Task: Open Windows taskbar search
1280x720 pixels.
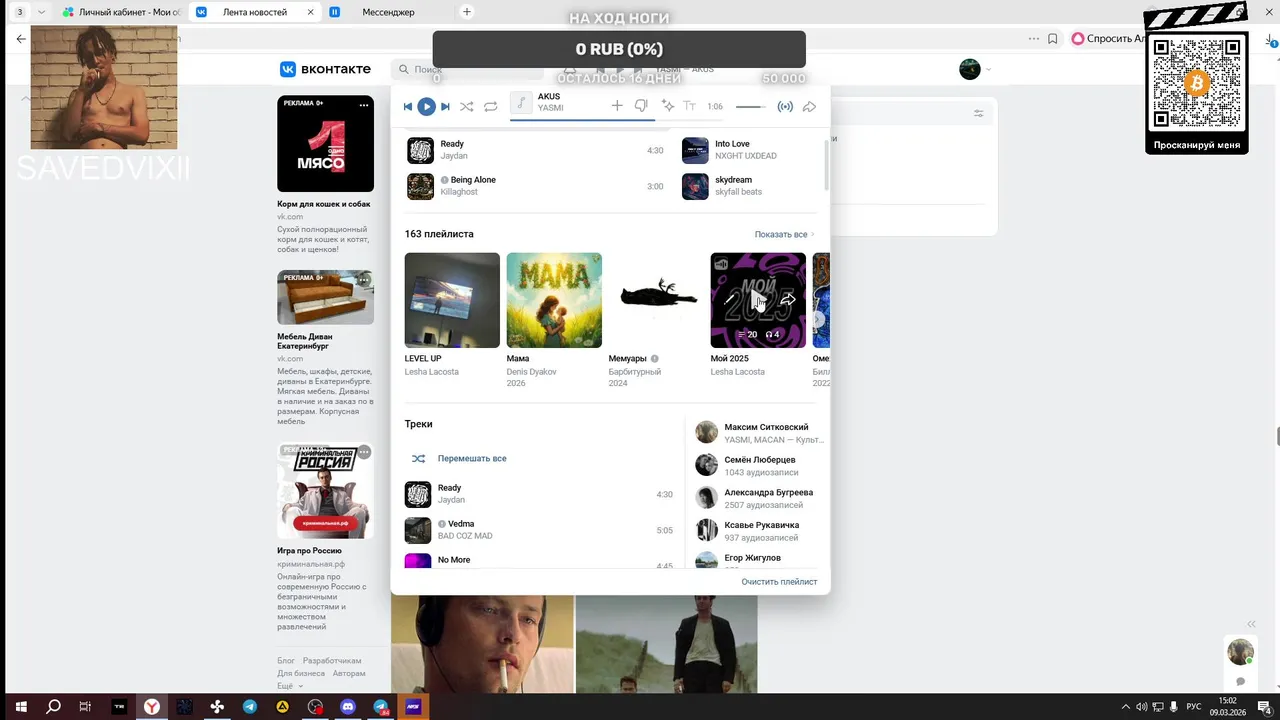Action: click(54, 707)
